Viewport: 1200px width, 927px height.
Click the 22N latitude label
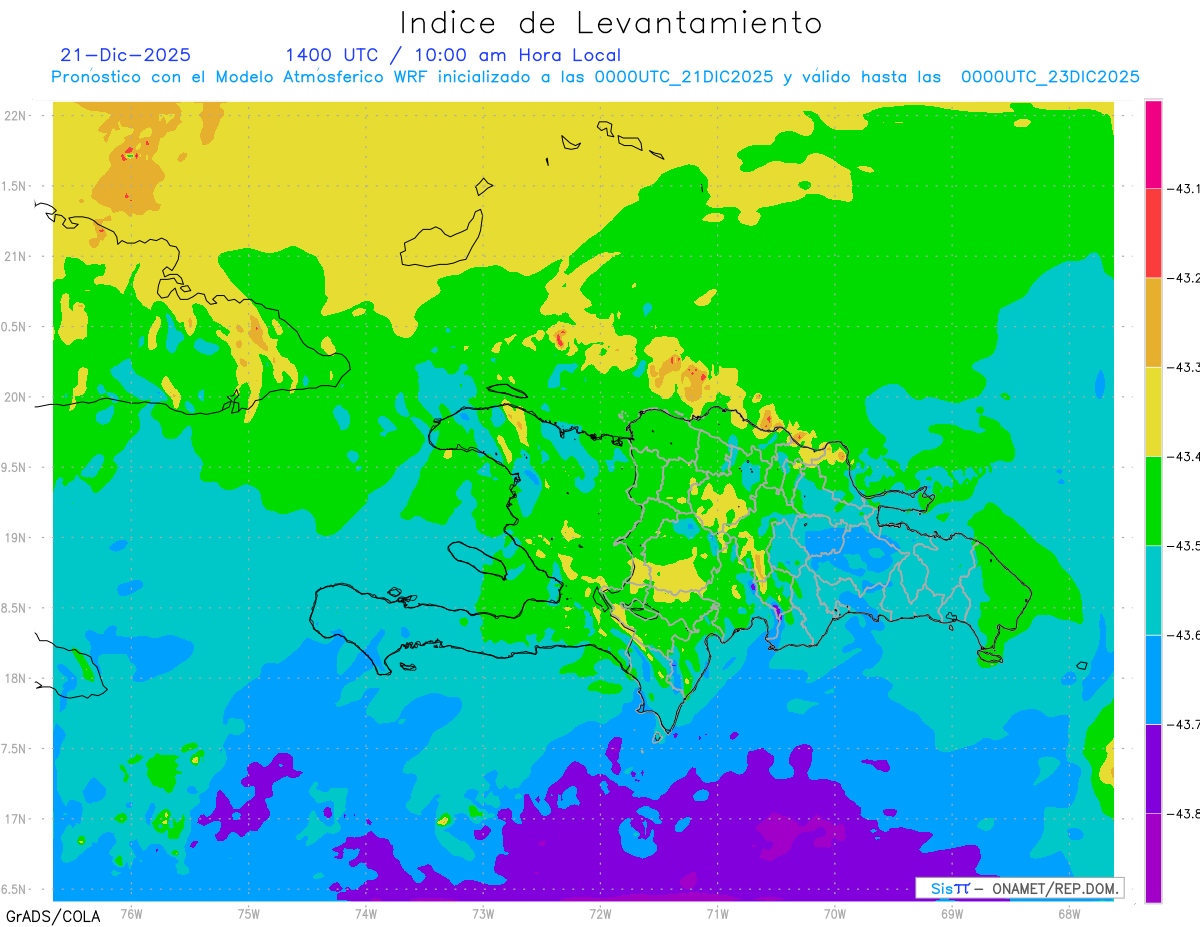point(17,115)
